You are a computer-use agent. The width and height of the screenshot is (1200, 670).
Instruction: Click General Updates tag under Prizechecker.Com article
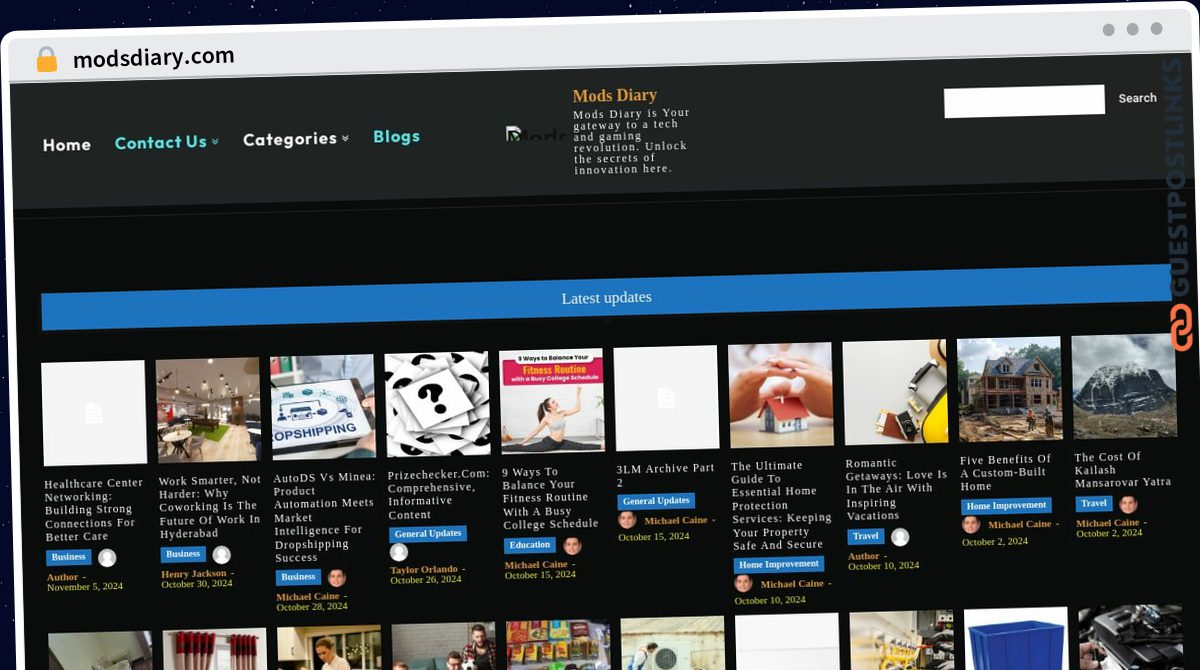[428, 534]
